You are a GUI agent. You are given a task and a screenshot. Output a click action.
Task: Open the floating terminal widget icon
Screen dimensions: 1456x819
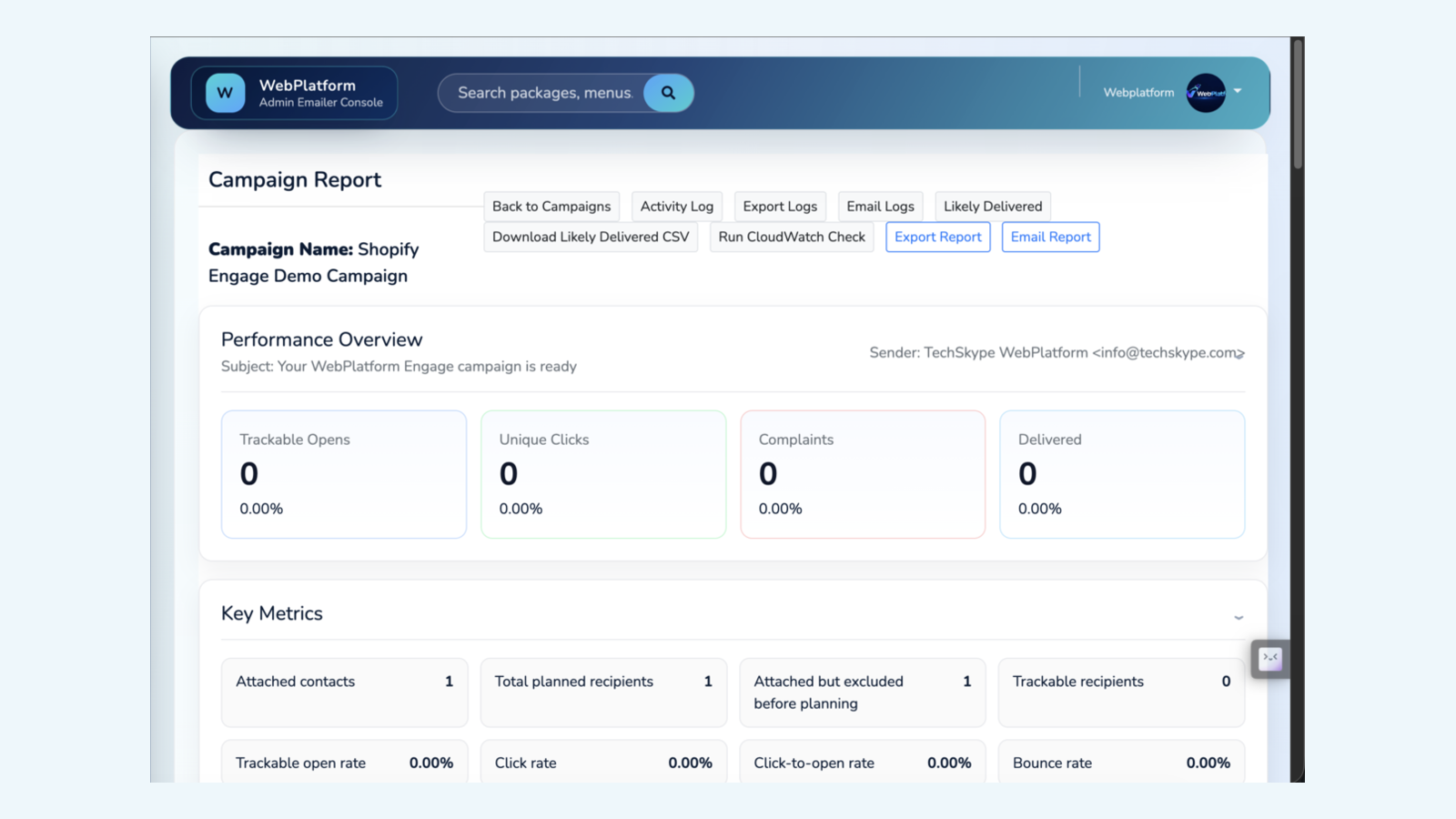pyautogui.click(x=1270, y=658)
